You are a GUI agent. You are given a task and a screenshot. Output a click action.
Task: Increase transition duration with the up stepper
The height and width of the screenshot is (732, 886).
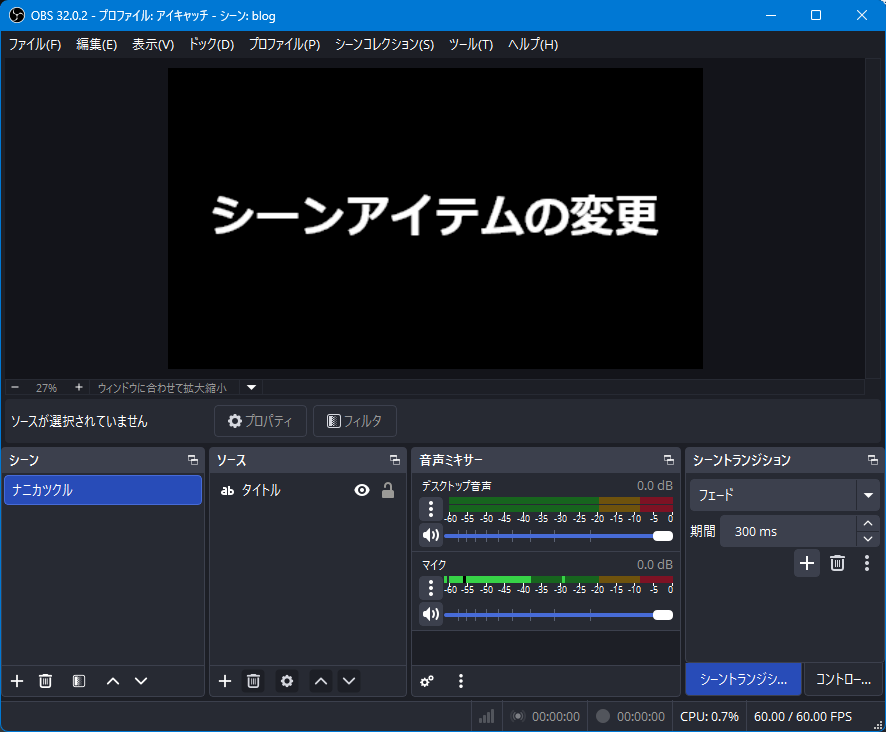click(868, 524)
